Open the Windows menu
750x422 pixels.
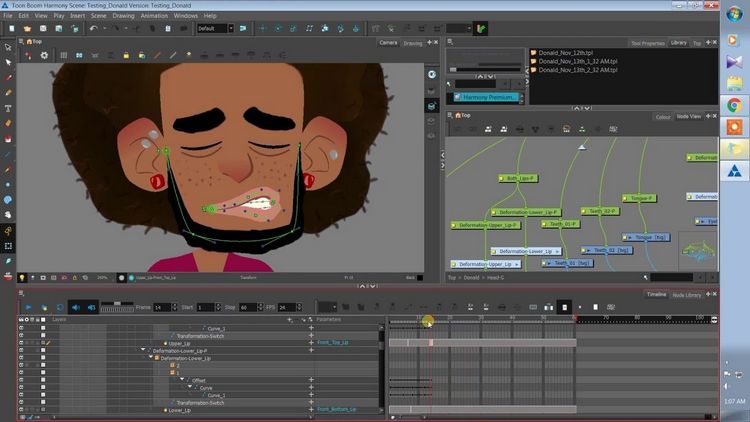(x=186, y=16)
